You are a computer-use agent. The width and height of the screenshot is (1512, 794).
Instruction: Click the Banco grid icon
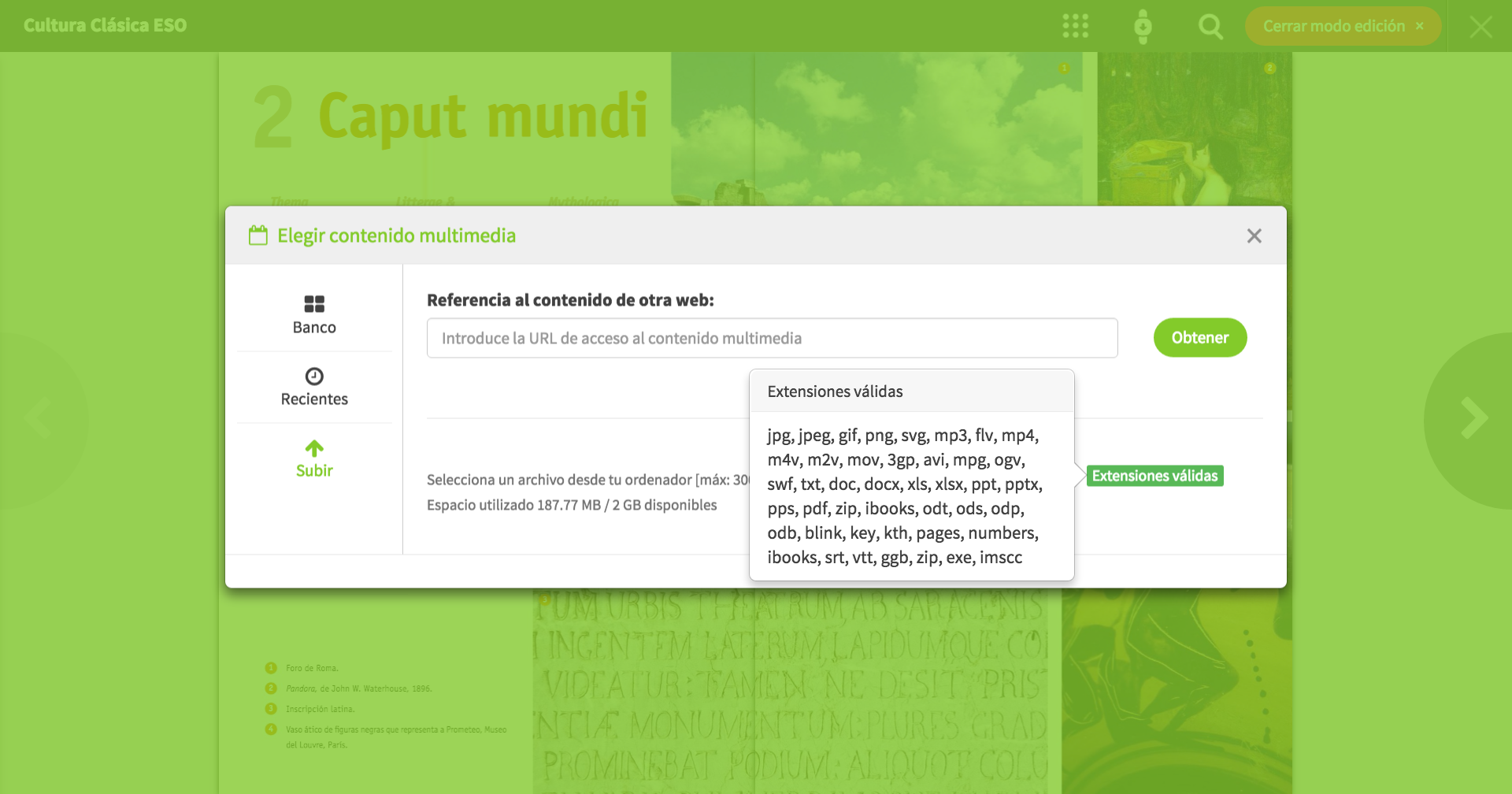coord(314,304)
